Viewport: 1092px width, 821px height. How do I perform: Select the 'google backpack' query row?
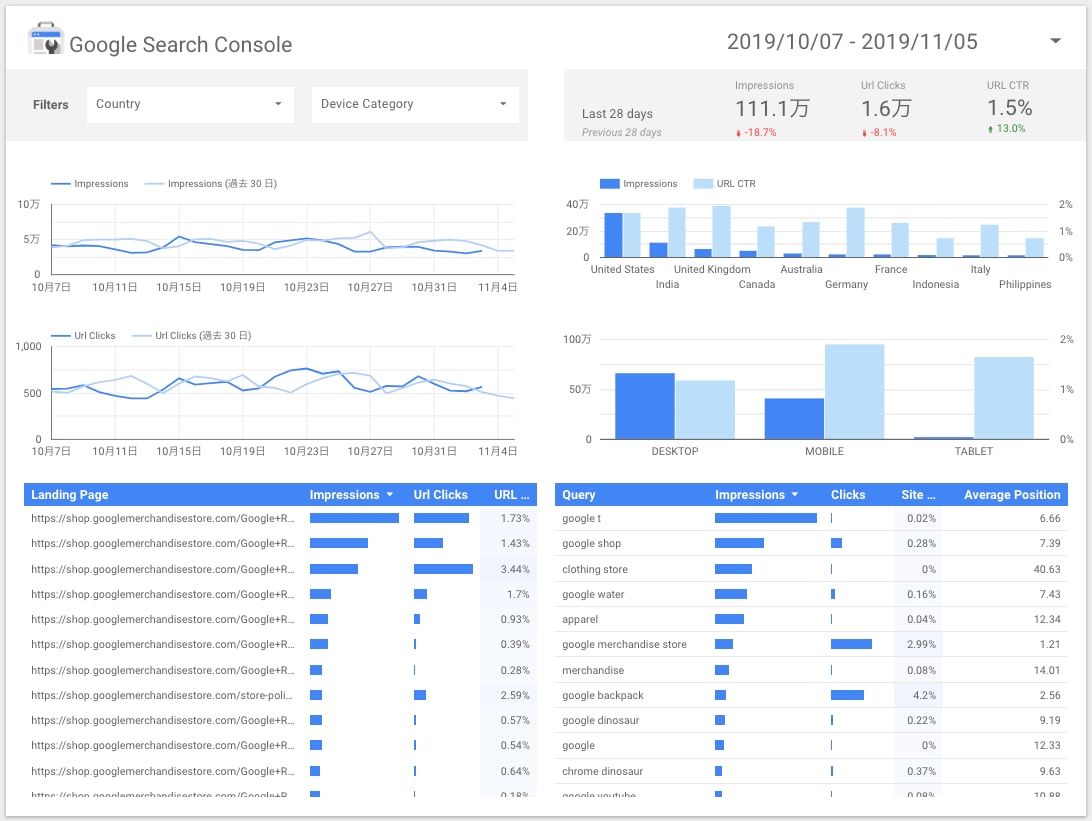(811, 695)
